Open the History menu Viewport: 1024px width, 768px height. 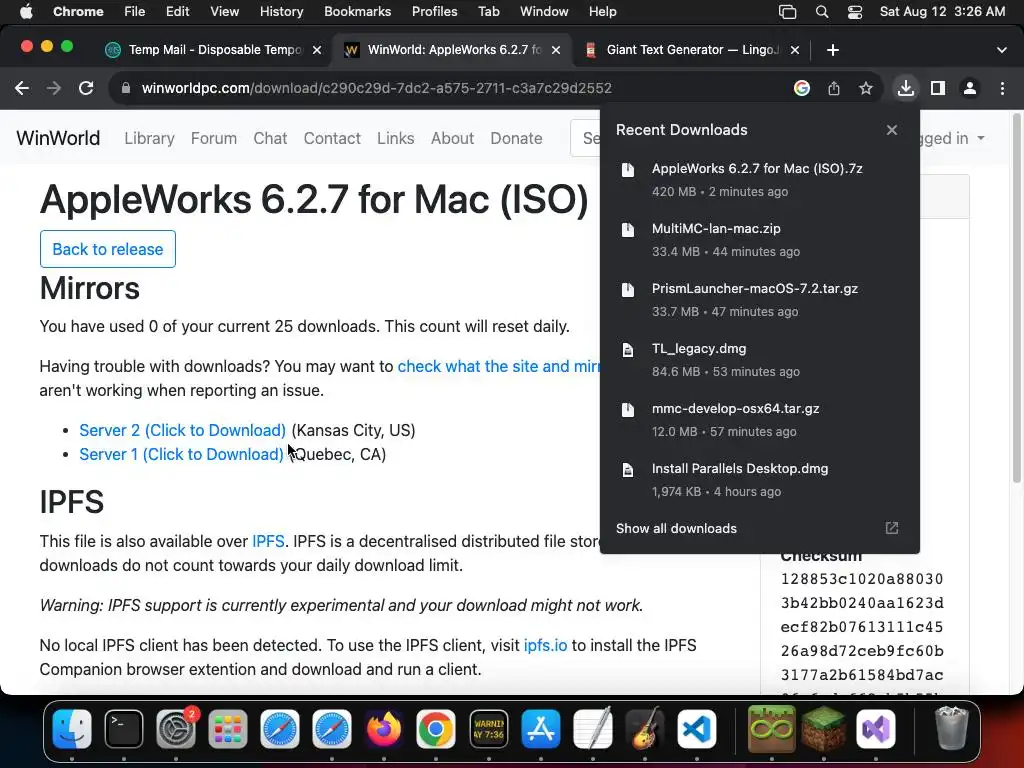[281, 12]
